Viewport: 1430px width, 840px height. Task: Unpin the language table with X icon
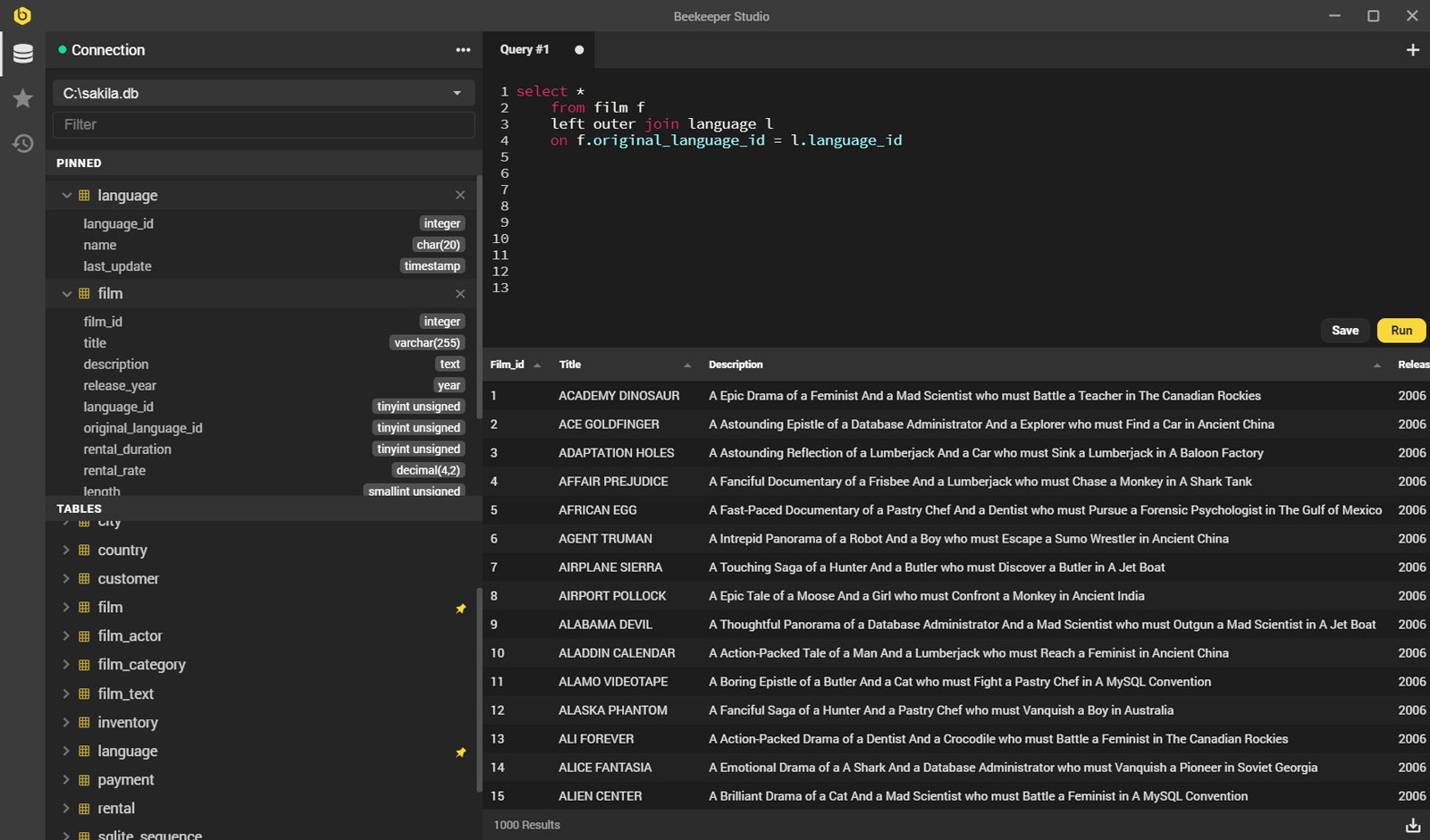pyautogui.click(x=460, y=196)
